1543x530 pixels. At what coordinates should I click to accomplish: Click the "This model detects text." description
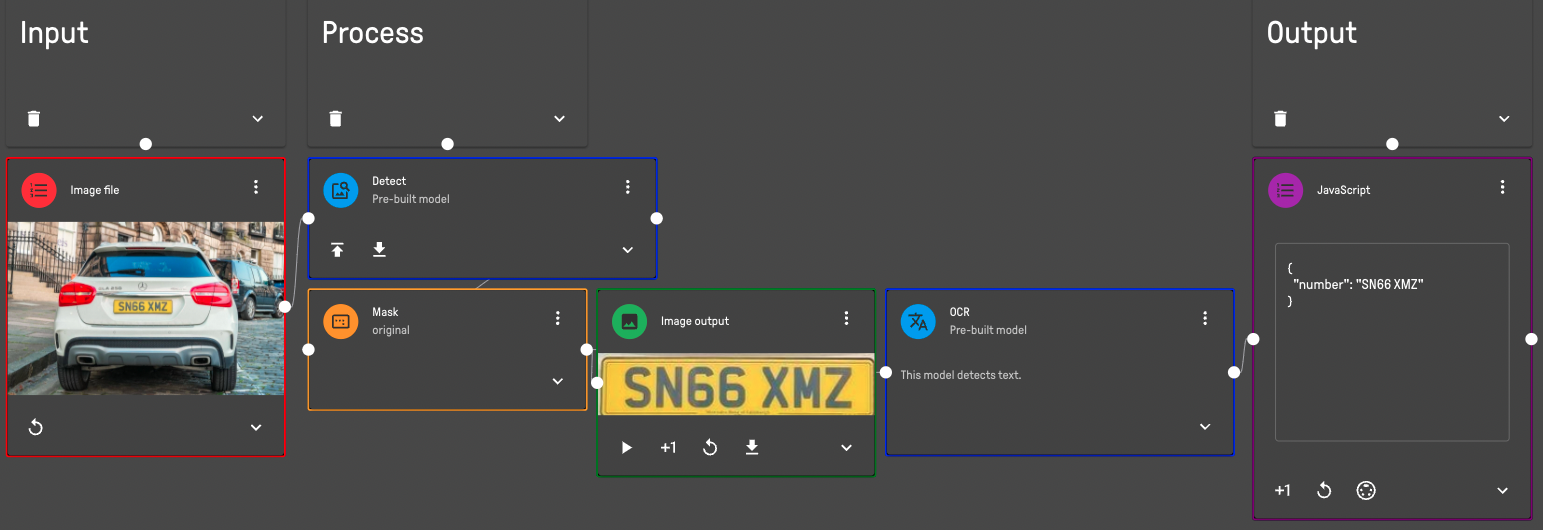(961, 375)
